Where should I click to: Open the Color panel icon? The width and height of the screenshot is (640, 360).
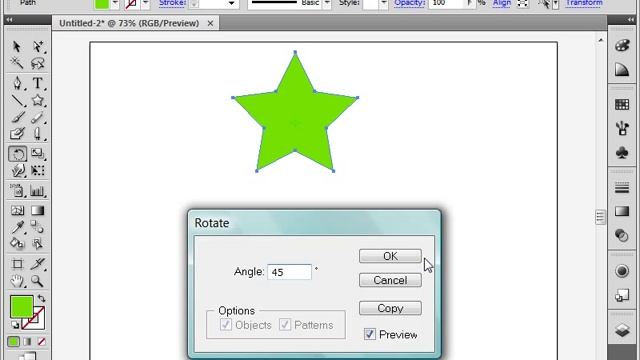pyautogui.click(x=622, y=45)
